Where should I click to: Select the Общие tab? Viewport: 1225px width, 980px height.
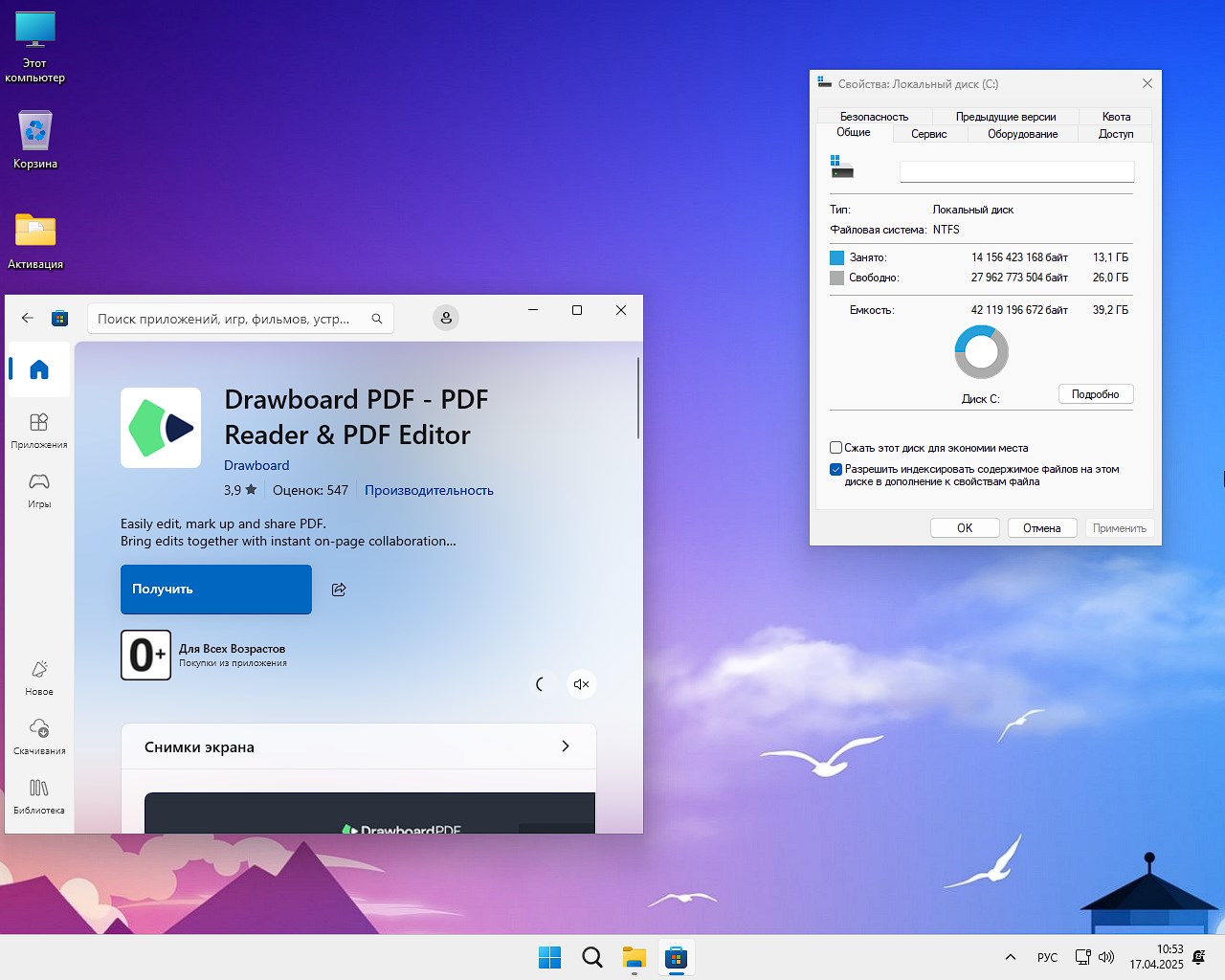coord(854,132)
